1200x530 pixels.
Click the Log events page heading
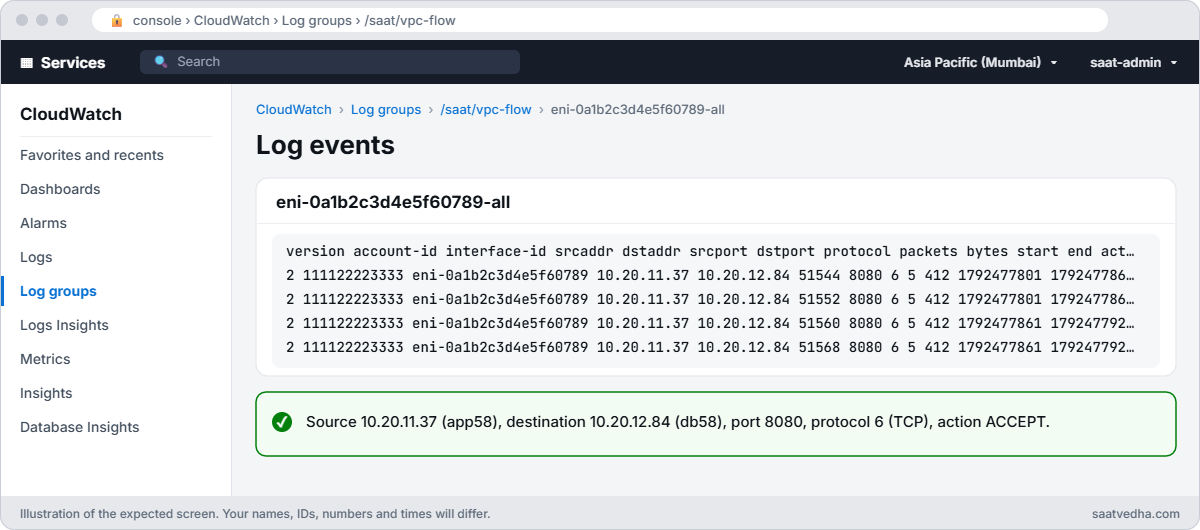tap(325, 145)
